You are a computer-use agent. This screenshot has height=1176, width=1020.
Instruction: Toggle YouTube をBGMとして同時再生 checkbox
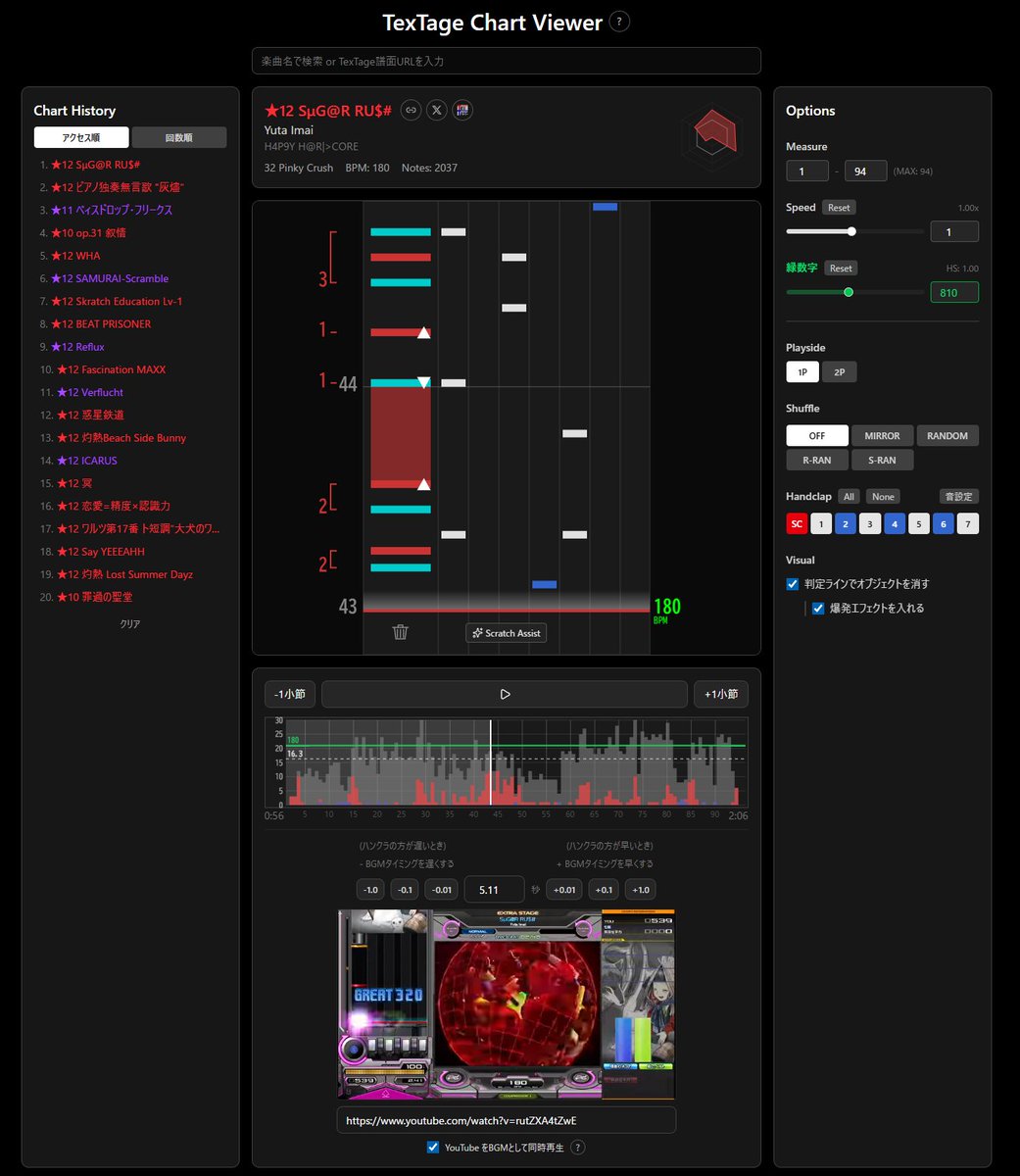[433, 1148]
